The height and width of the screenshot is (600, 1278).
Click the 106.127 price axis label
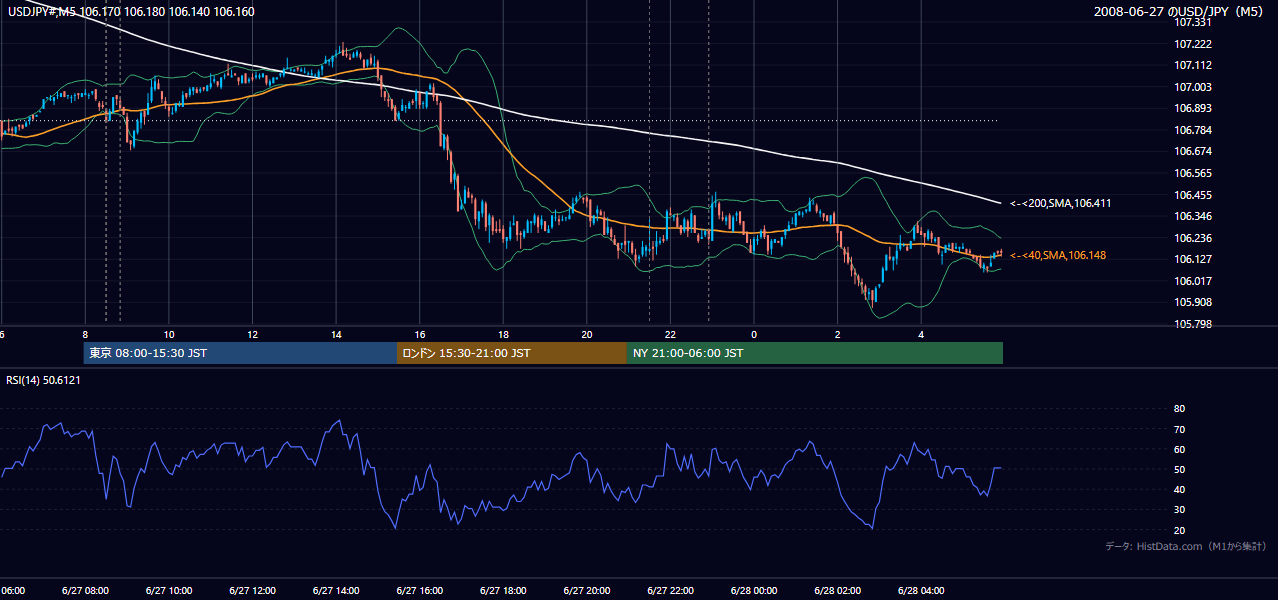pyautogui.click(x=1194, y=259)
